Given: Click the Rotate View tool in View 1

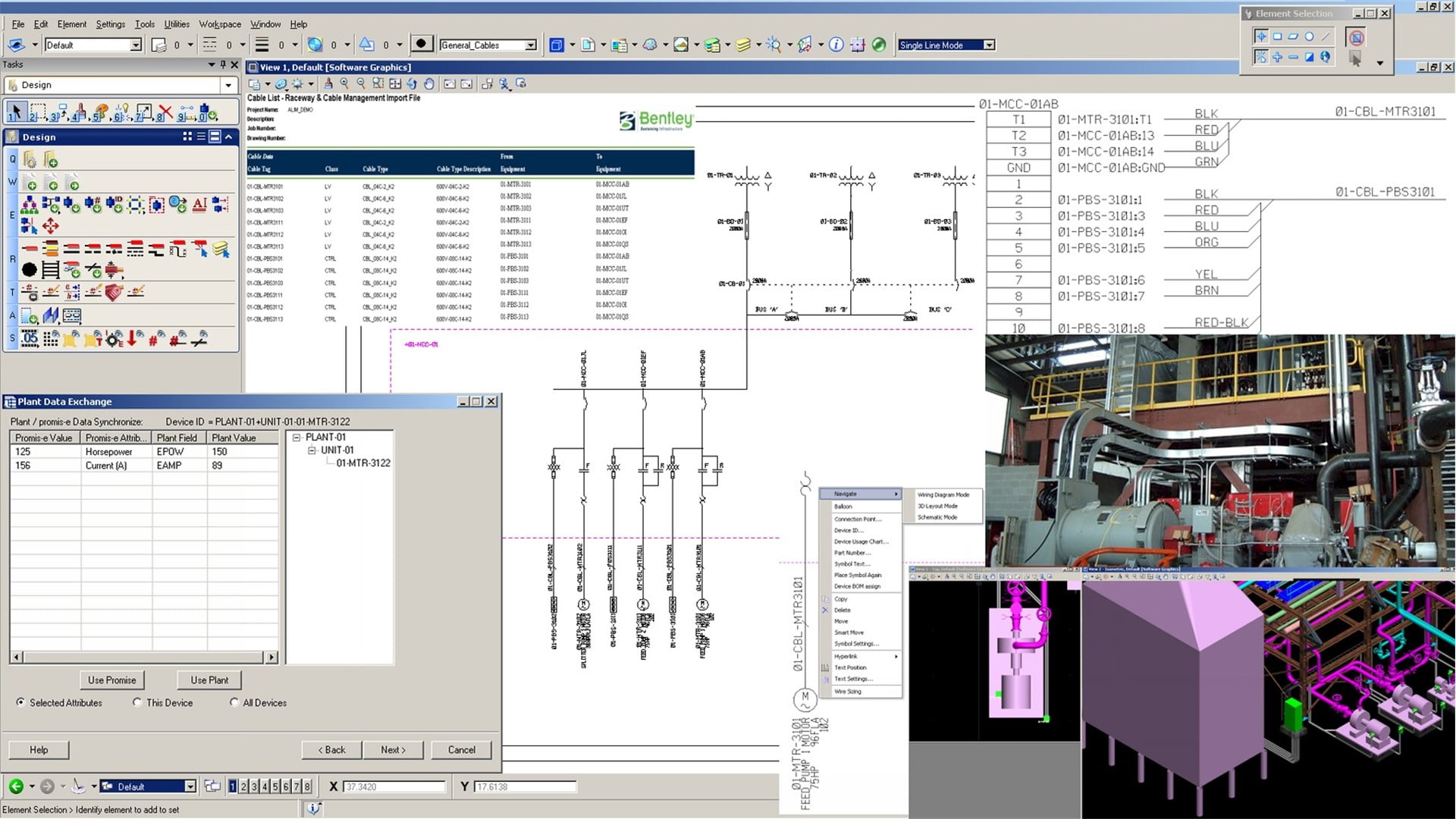Looking at the screenshot, I should 413,84.
